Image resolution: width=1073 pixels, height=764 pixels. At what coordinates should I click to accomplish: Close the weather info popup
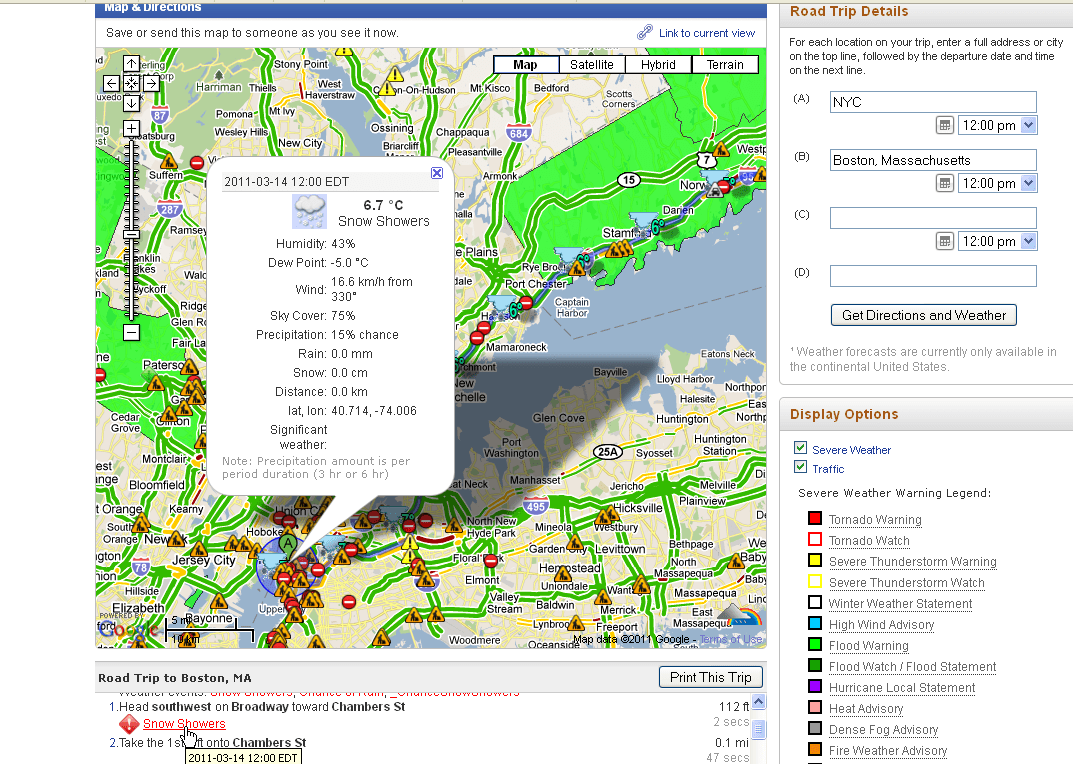click(437, 173)
